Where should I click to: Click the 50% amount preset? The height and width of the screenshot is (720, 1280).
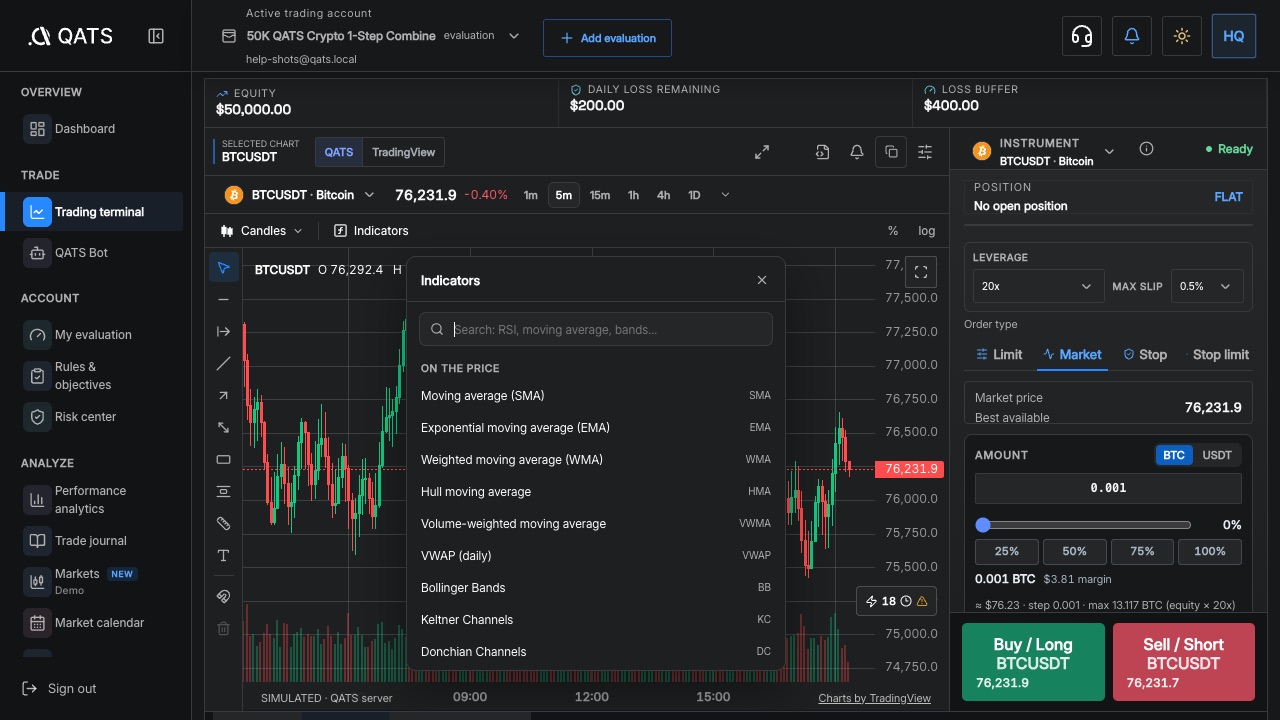pyautogui.click(x=1074, y=551)
